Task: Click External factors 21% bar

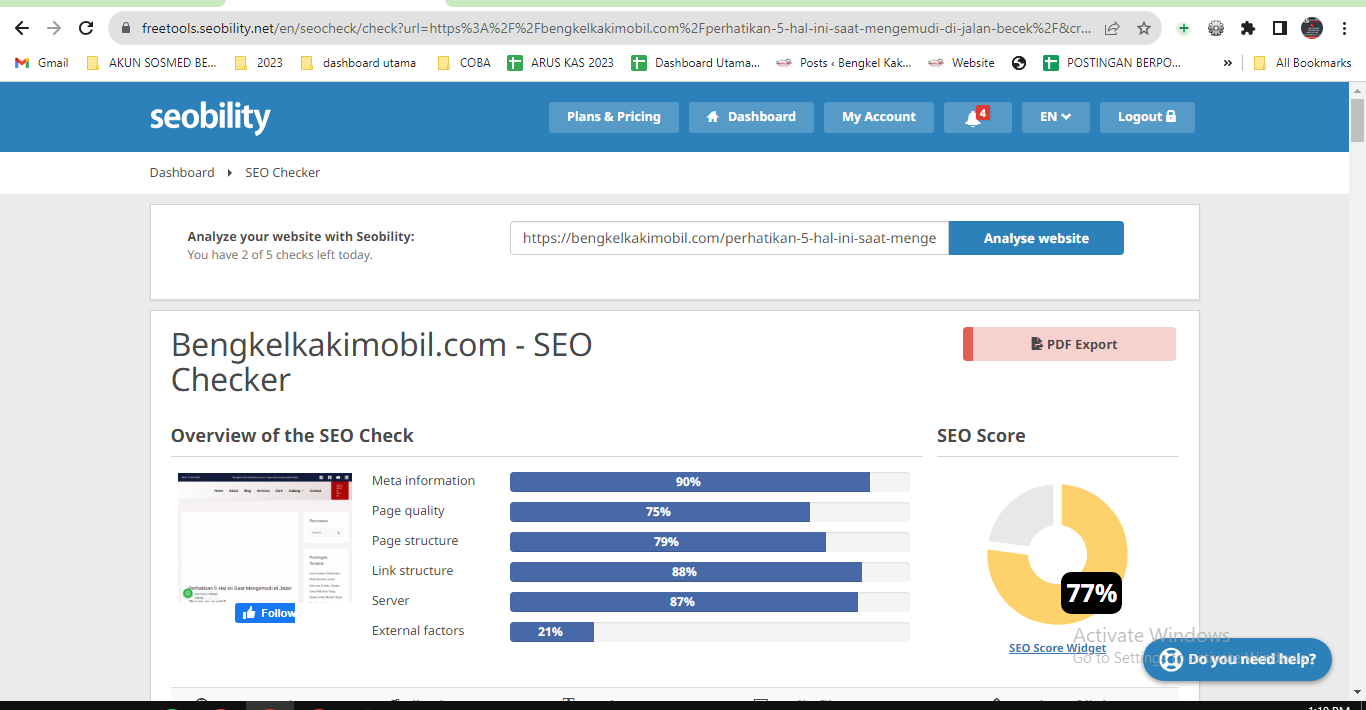Action: pos(710,631)
